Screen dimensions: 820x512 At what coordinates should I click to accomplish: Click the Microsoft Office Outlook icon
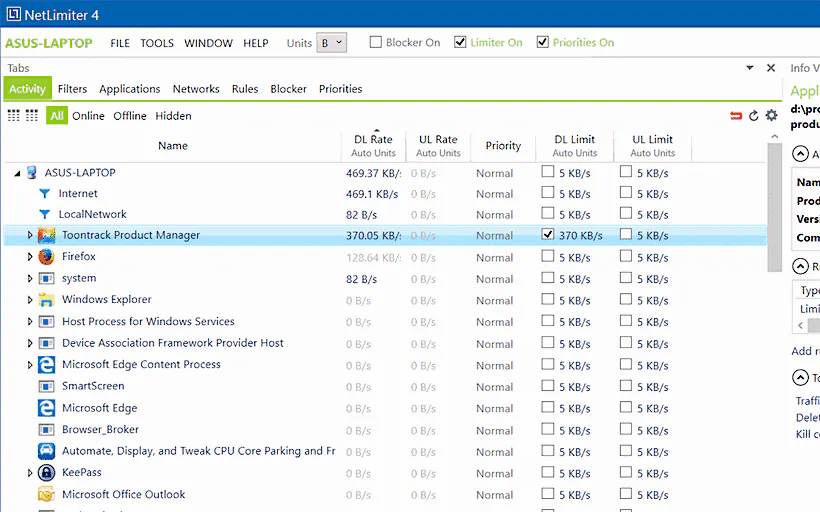pos(47,494)
